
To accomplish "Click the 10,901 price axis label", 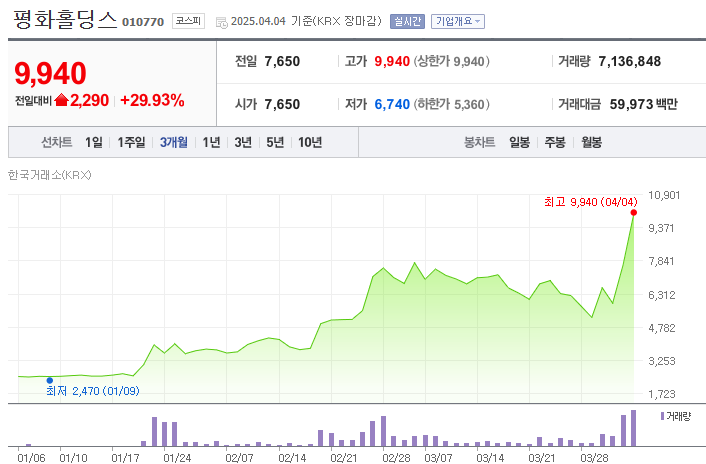I will [664, 195].
